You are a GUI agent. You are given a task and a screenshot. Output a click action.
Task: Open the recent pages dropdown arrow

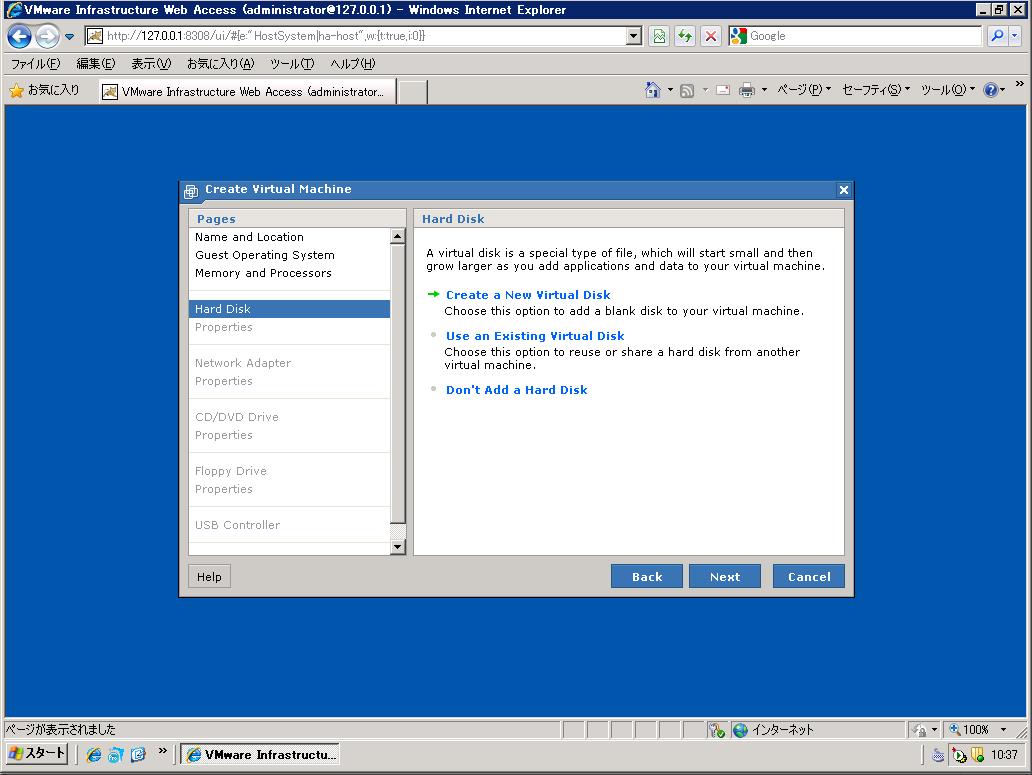(x=69, y=37)
